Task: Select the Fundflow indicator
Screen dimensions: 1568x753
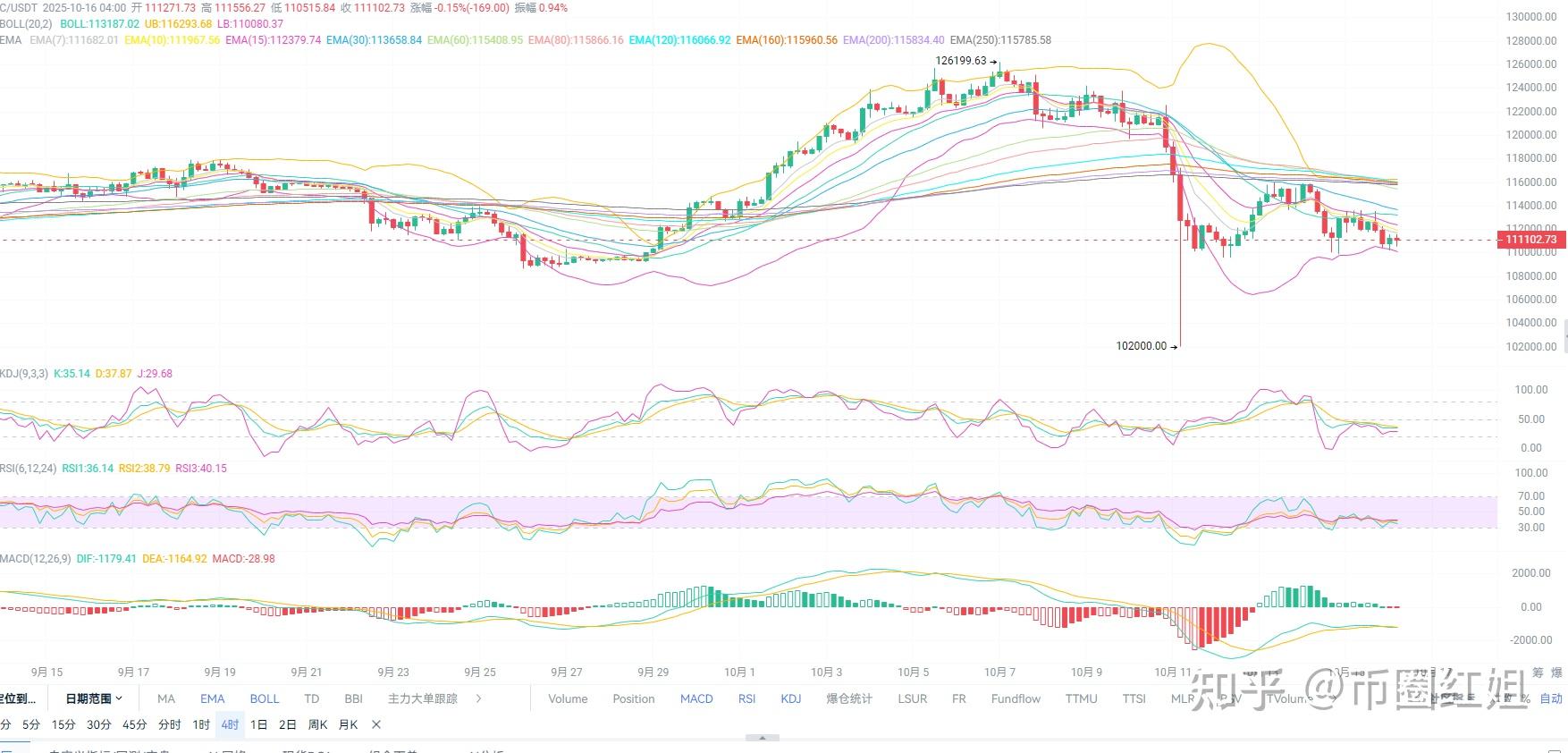Action: tap(1016, 698)
